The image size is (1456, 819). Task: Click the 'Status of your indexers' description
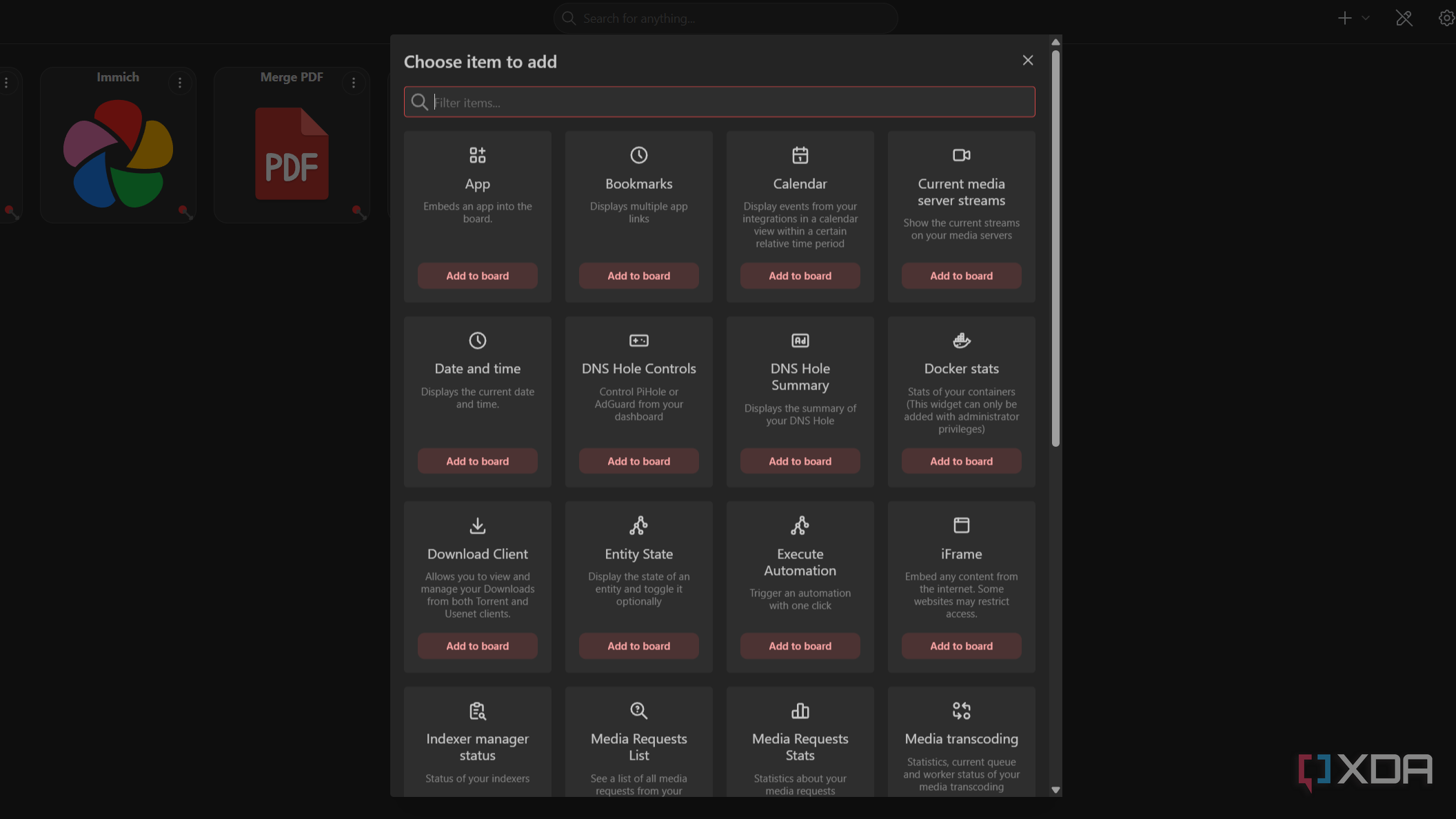click(x=477, y=778)
